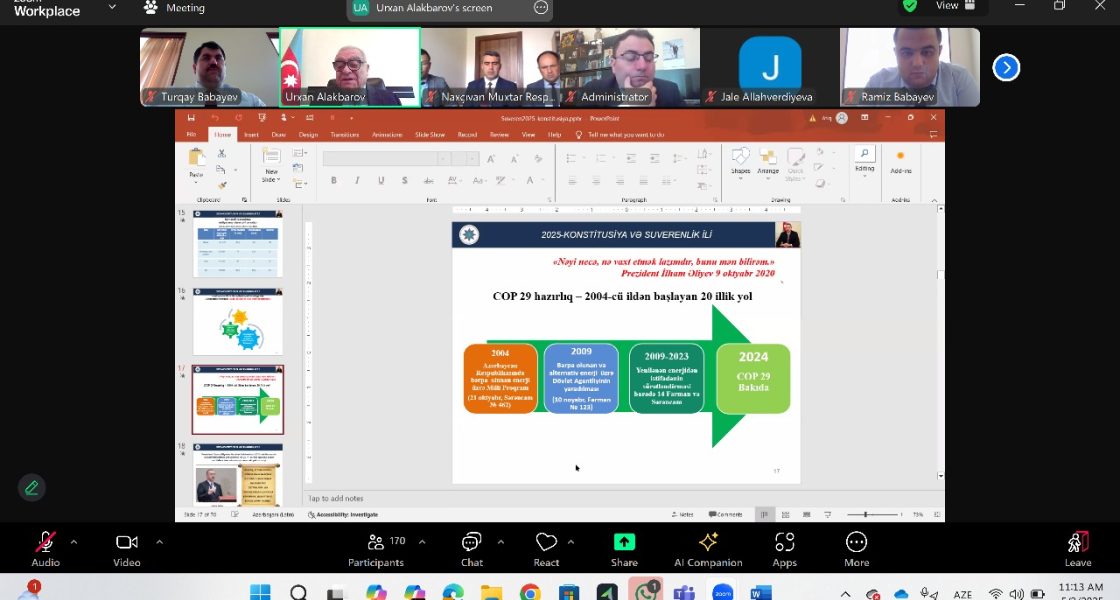Open the Windows Start menu

tap(260, 592)
